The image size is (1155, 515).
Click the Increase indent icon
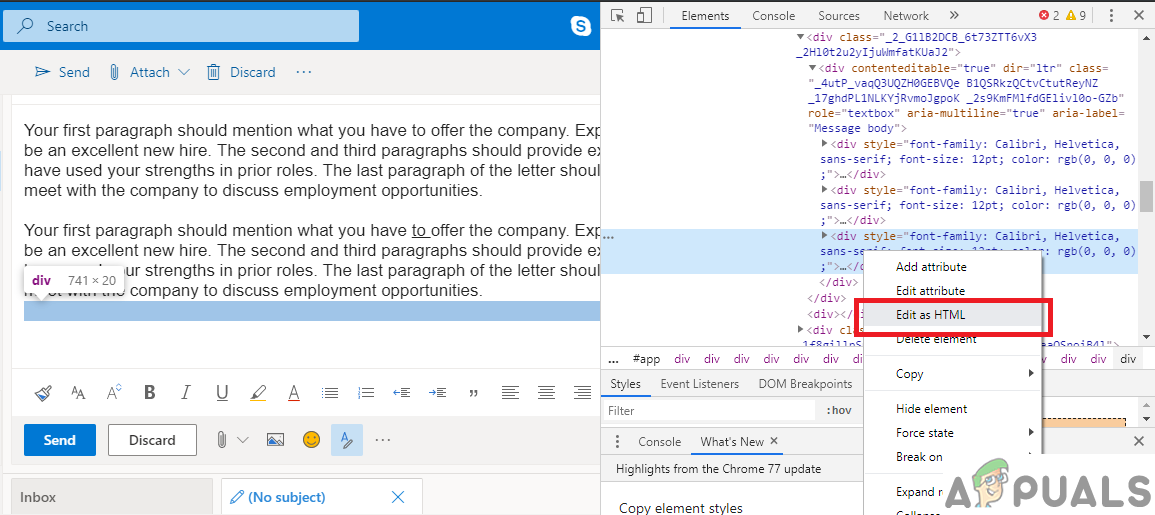pos(438,393)
